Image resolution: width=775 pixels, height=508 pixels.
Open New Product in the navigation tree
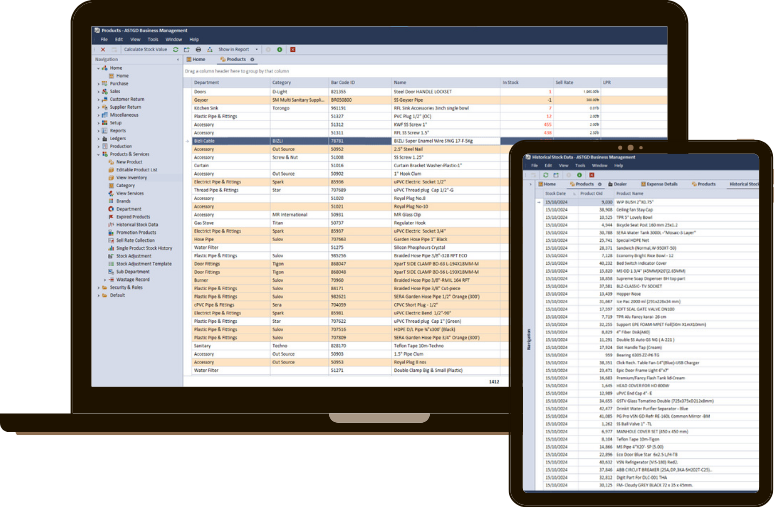point(129,162)
